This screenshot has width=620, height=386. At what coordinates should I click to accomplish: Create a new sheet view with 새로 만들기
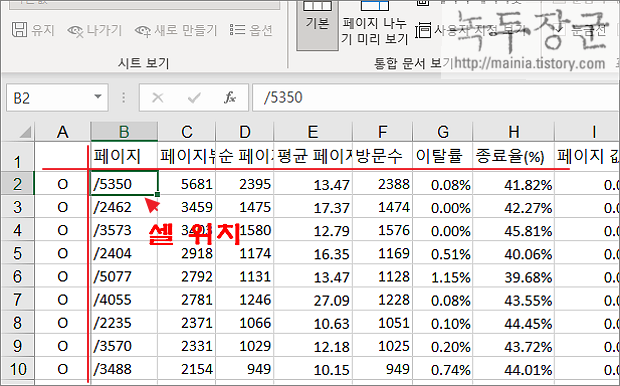(x=176, y=30)
